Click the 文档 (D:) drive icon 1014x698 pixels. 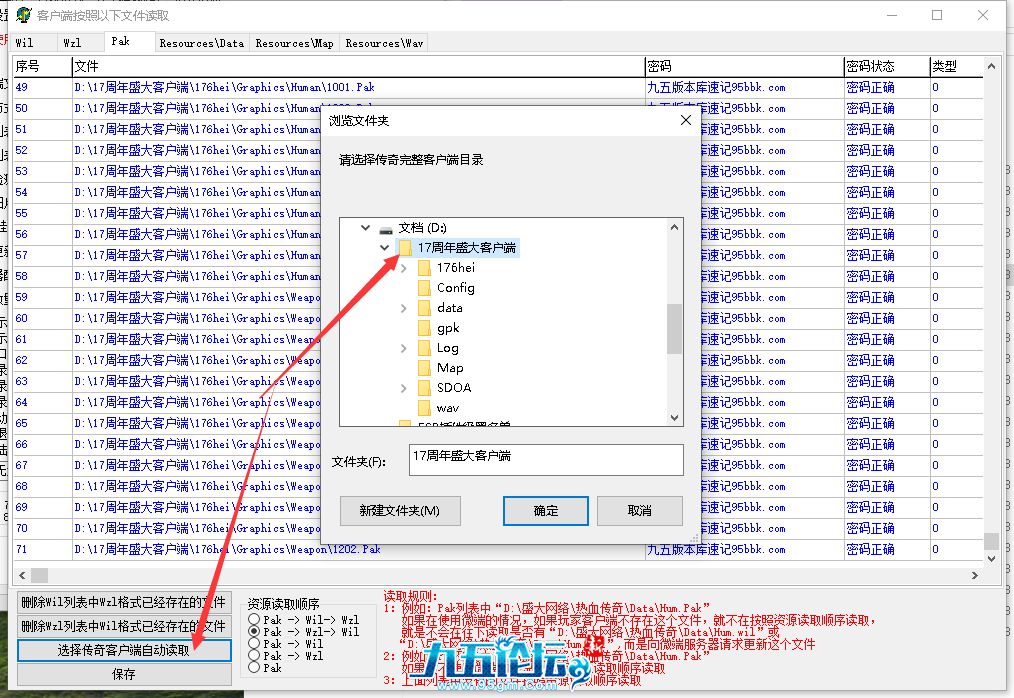click(386, 228)
